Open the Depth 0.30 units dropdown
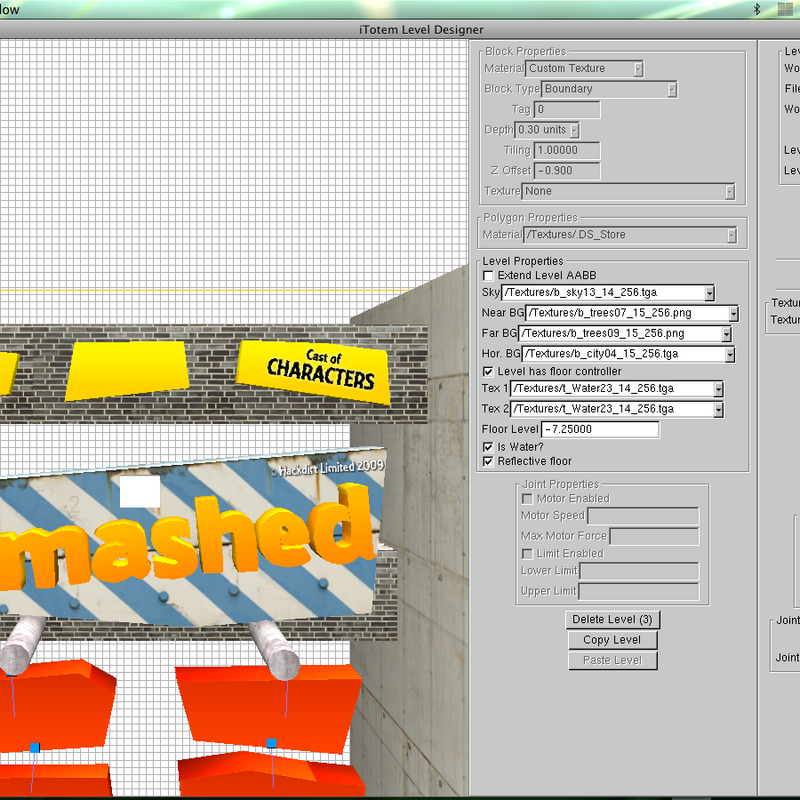The width and height of the screenshot is (800, 800). pos(547,130)
